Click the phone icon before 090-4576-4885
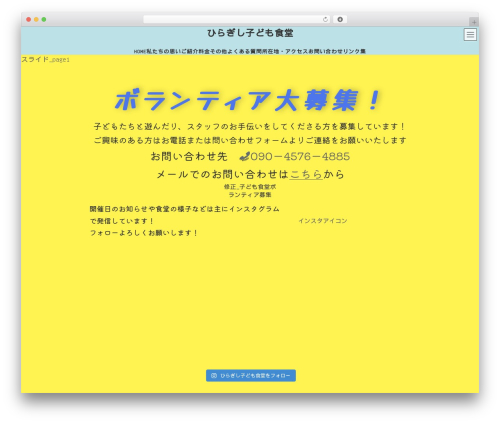 [245, 156]
